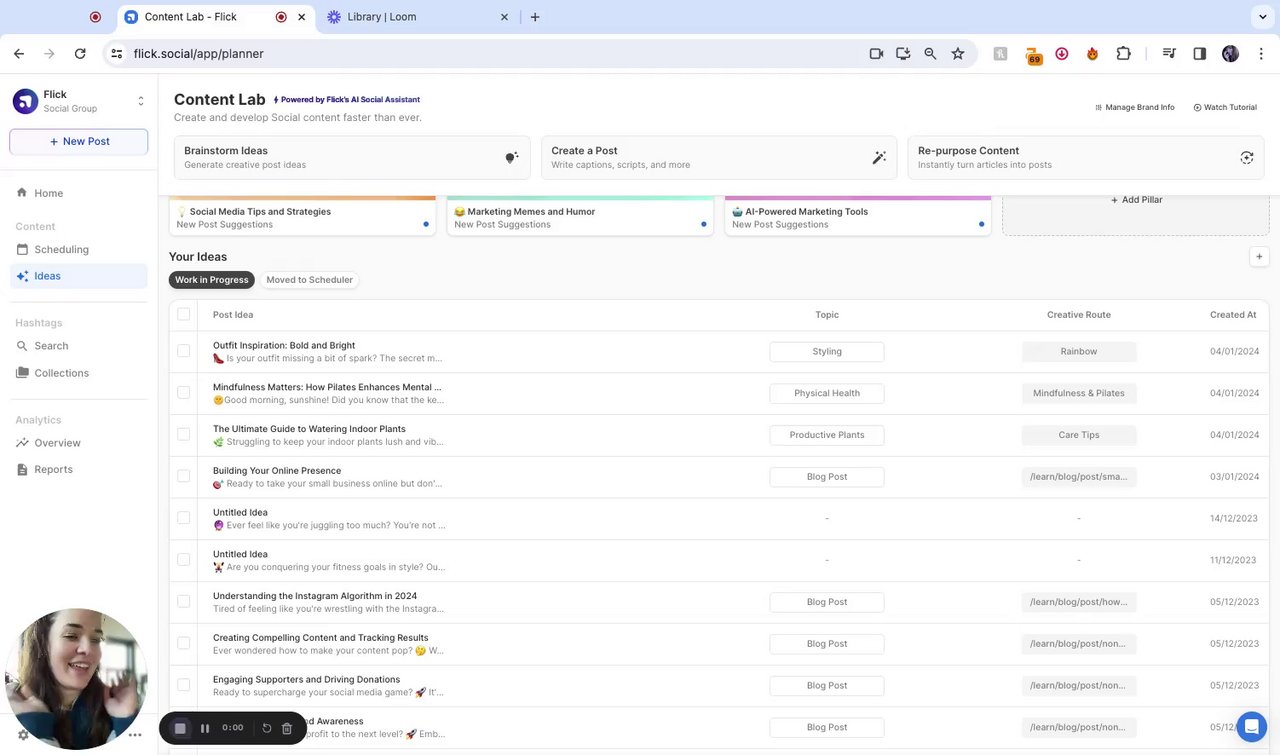Check the Watering Indoor Plants row checkbox

(183, 434)
